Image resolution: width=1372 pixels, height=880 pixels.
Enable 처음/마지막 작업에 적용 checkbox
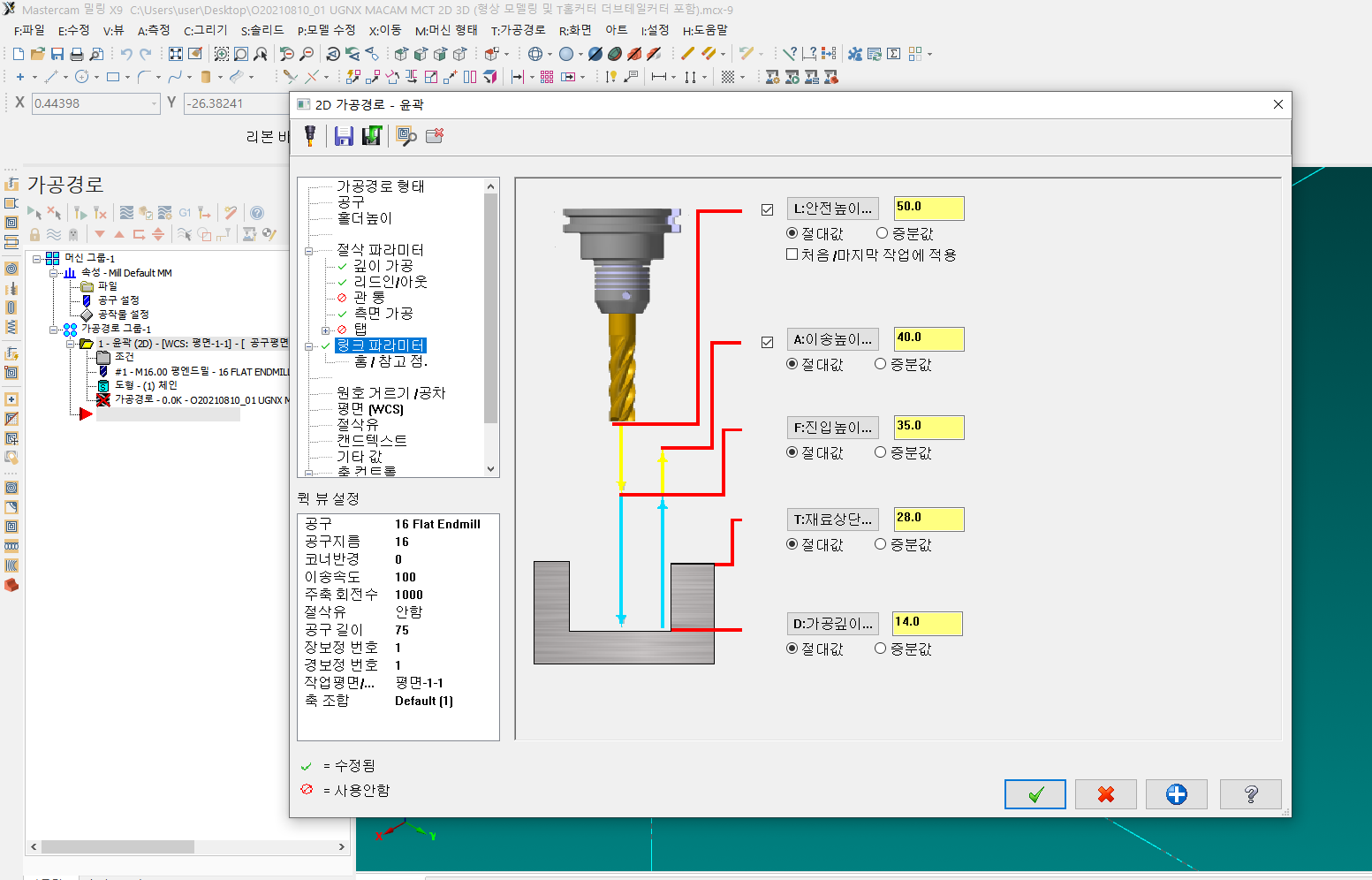(x=792, y=254)
